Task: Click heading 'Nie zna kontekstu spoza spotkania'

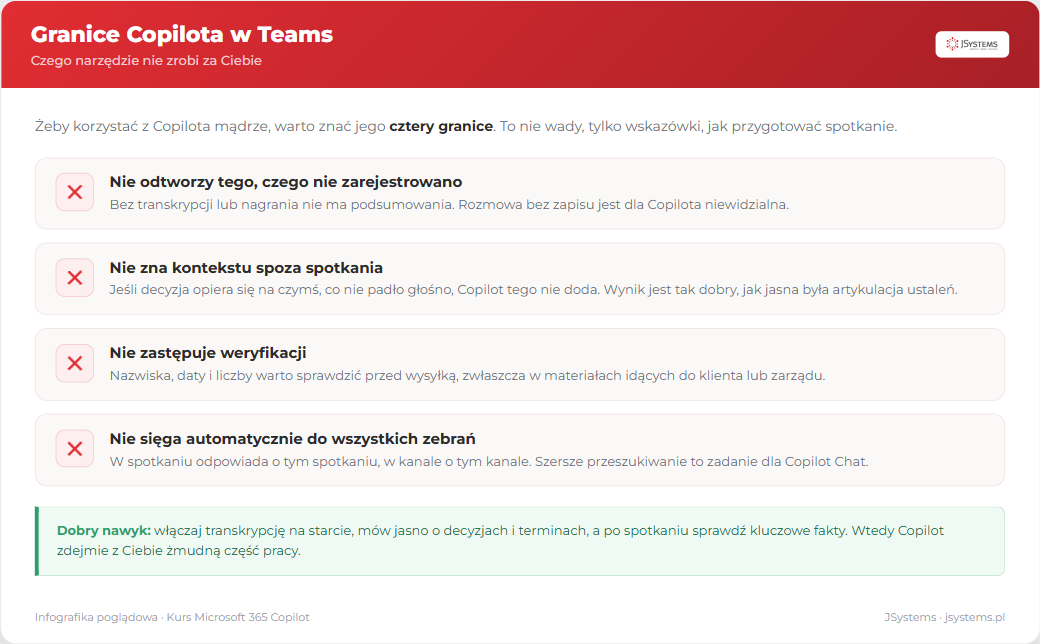Action: click(x=246, y=267)
